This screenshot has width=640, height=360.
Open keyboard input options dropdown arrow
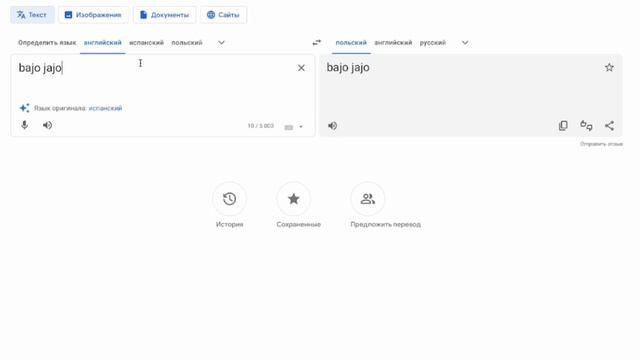click(x=301, y=127)
